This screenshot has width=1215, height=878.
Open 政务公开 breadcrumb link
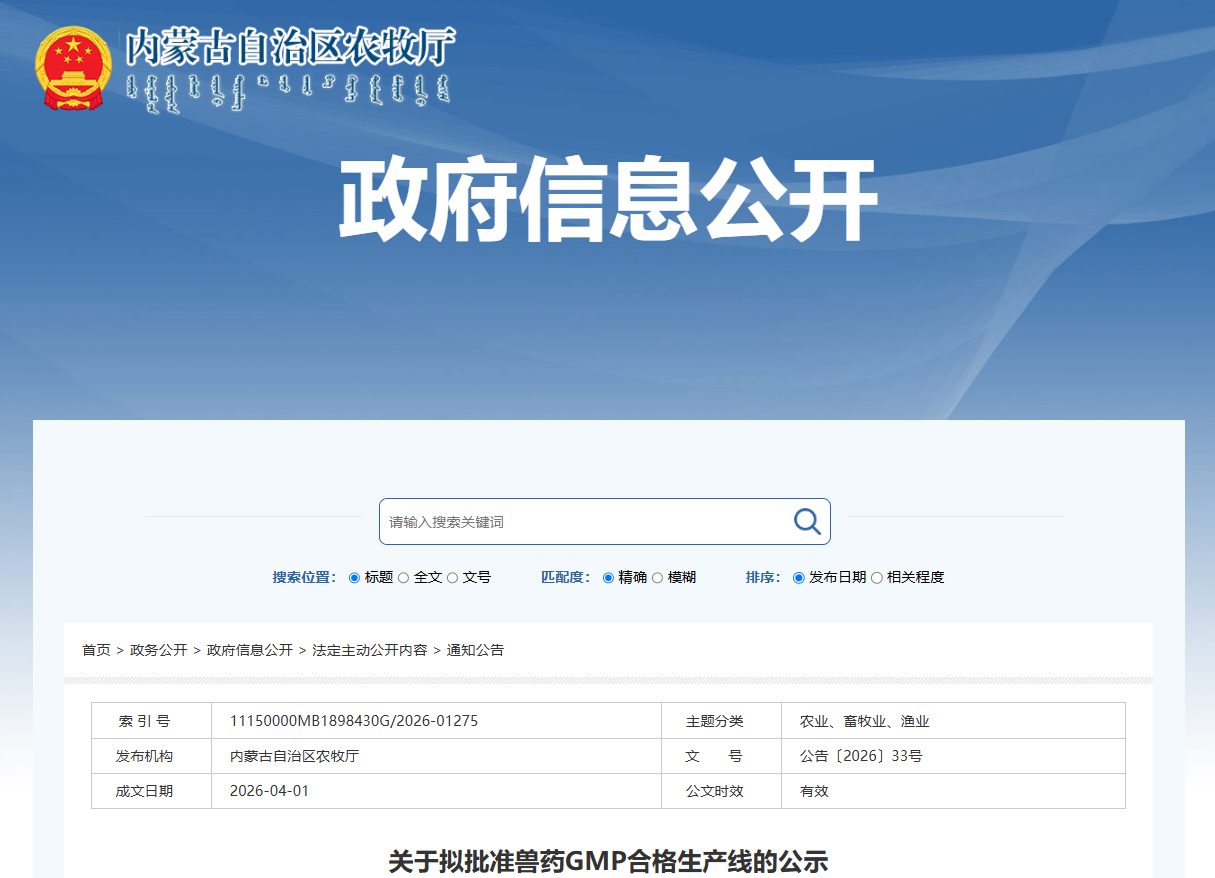(158, 650)
